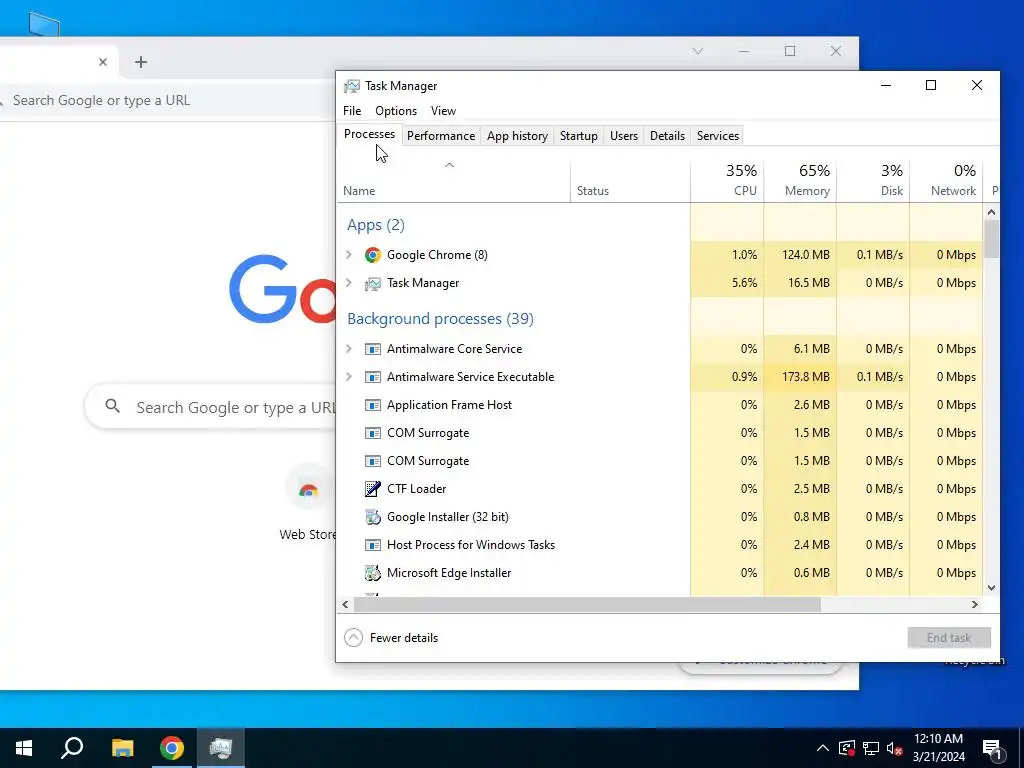Viewport: 1024px width, 768px height.
Task: Open the View menu
Action: (x=443, y=110)
